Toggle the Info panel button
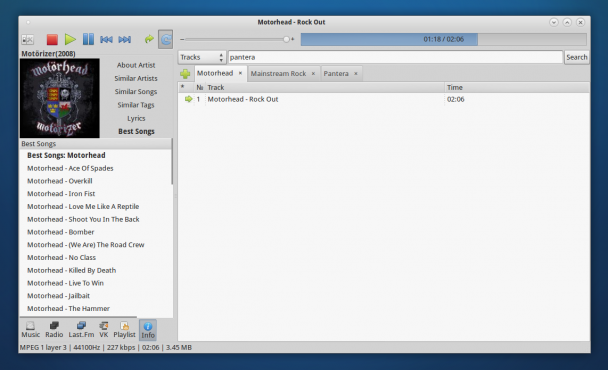 [x=148, y=330]
